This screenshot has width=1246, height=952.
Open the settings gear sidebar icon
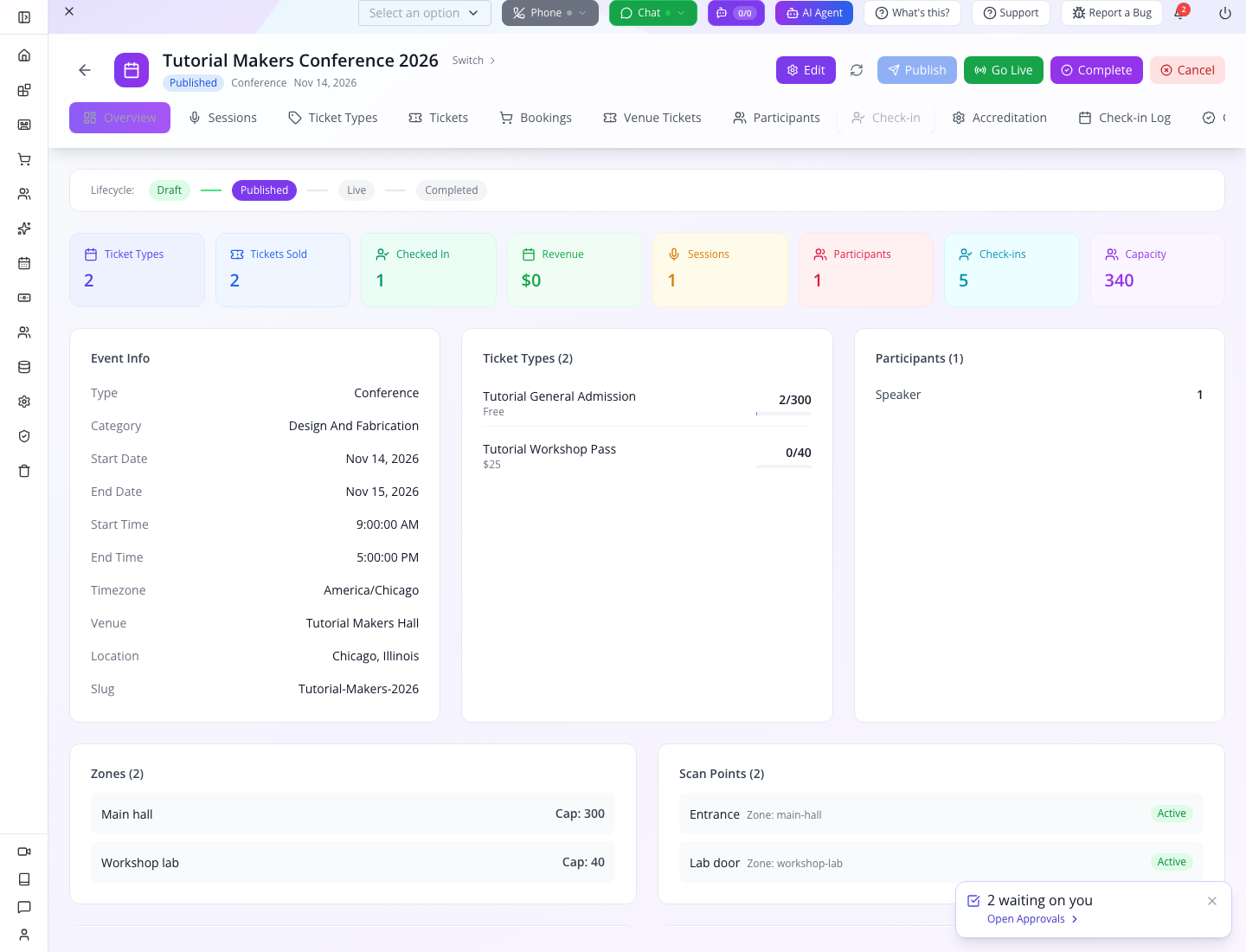[24, 402]
